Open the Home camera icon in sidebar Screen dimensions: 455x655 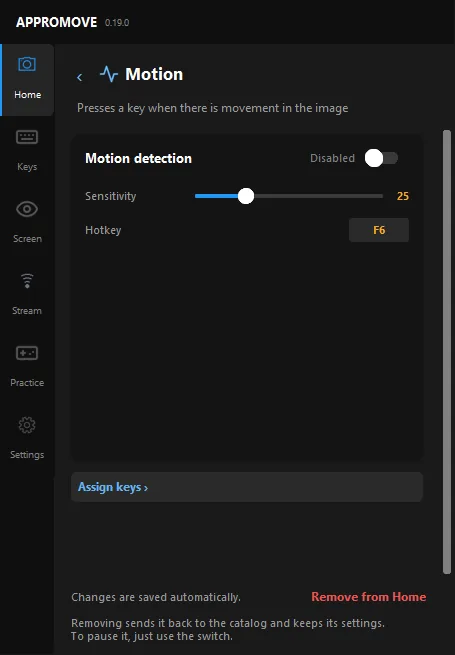27,64
